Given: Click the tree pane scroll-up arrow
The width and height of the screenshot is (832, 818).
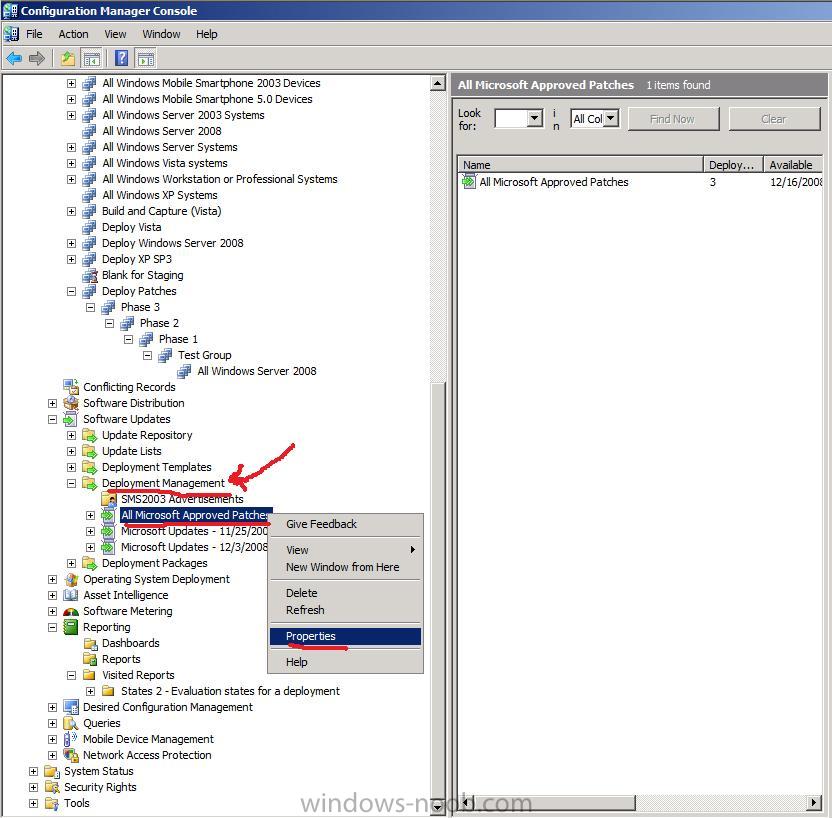Looking at the screenshot, I should (x=438, y=83).
